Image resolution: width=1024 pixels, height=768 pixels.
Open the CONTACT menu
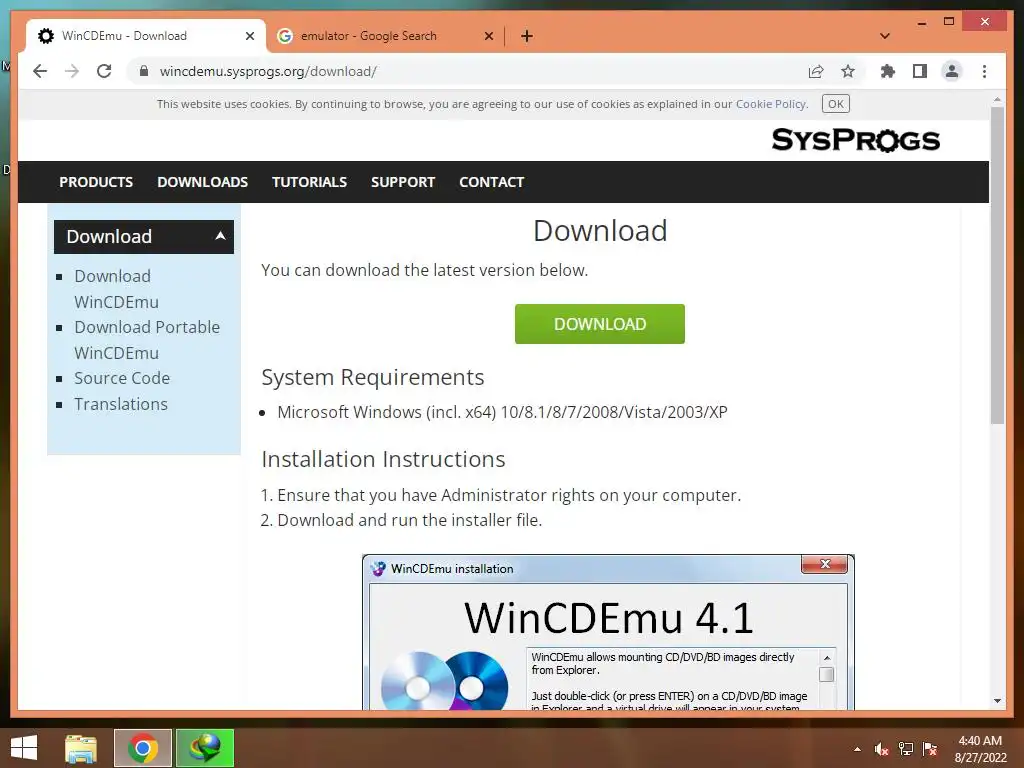(x=492, y=182)
